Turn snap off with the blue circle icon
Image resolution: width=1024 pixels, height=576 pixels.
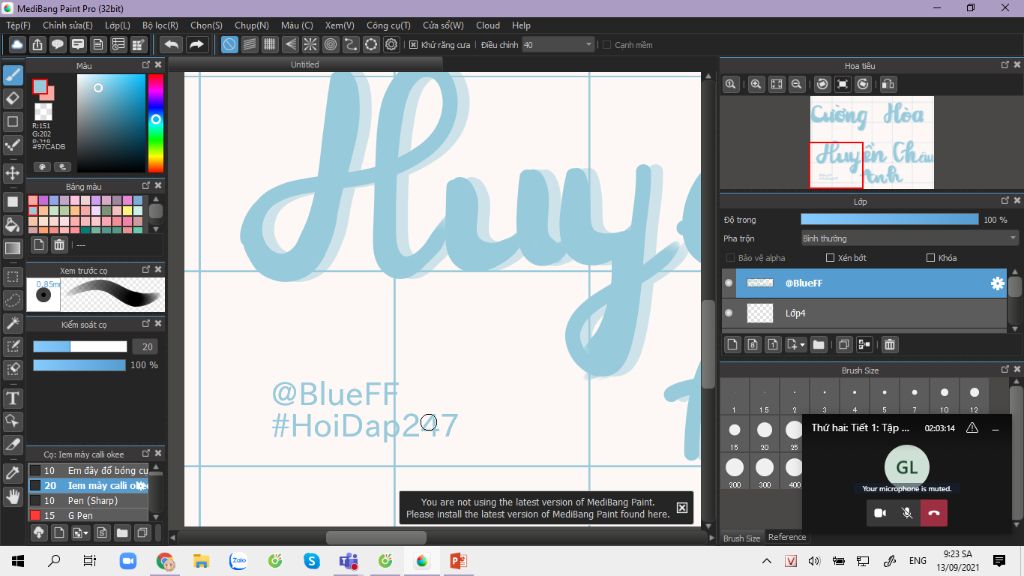pos(229,44)
